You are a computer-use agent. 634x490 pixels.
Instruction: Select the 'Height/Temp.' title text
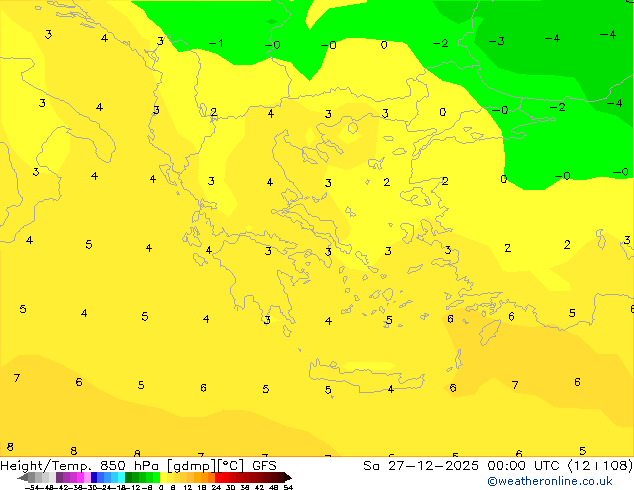coord(47,466)
